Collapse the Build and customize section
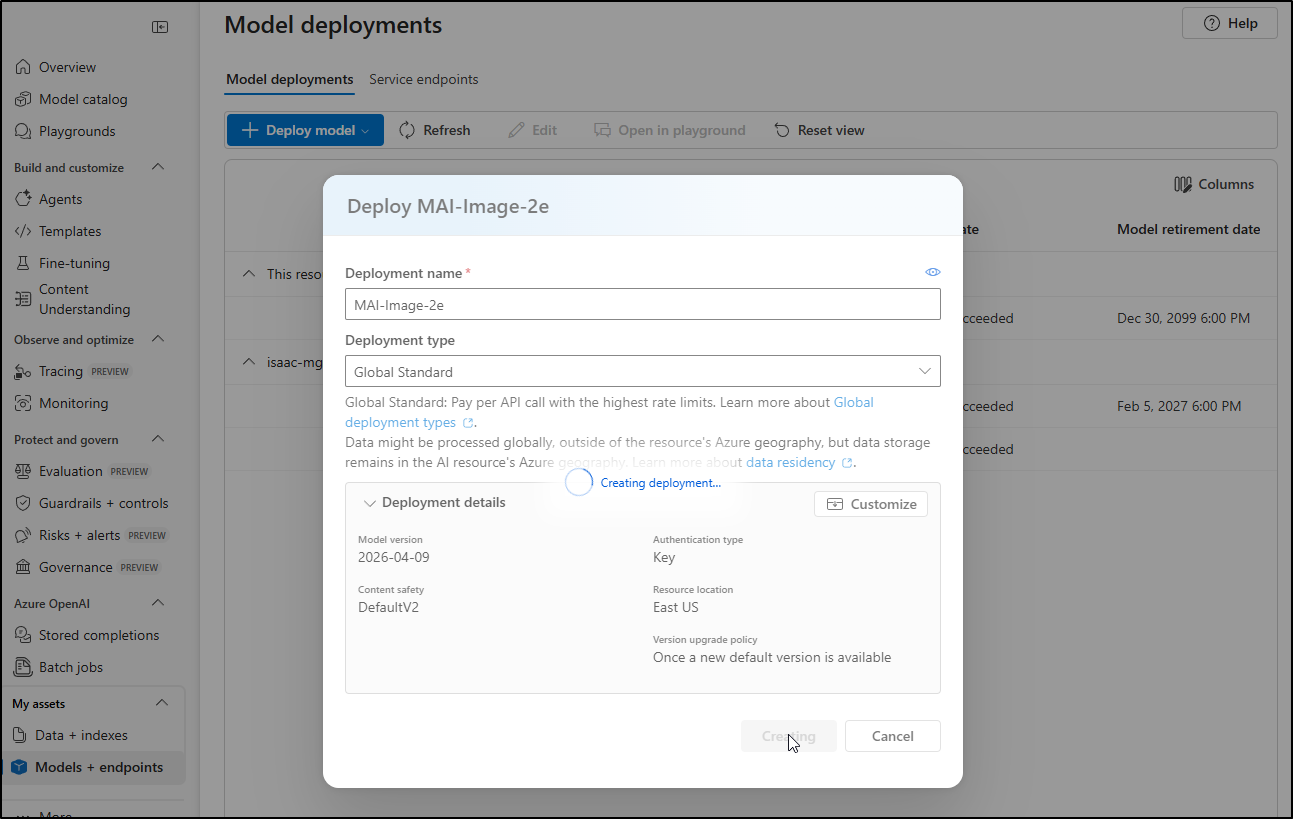Viewport: 1293px width, 819px height. point(158,167)
